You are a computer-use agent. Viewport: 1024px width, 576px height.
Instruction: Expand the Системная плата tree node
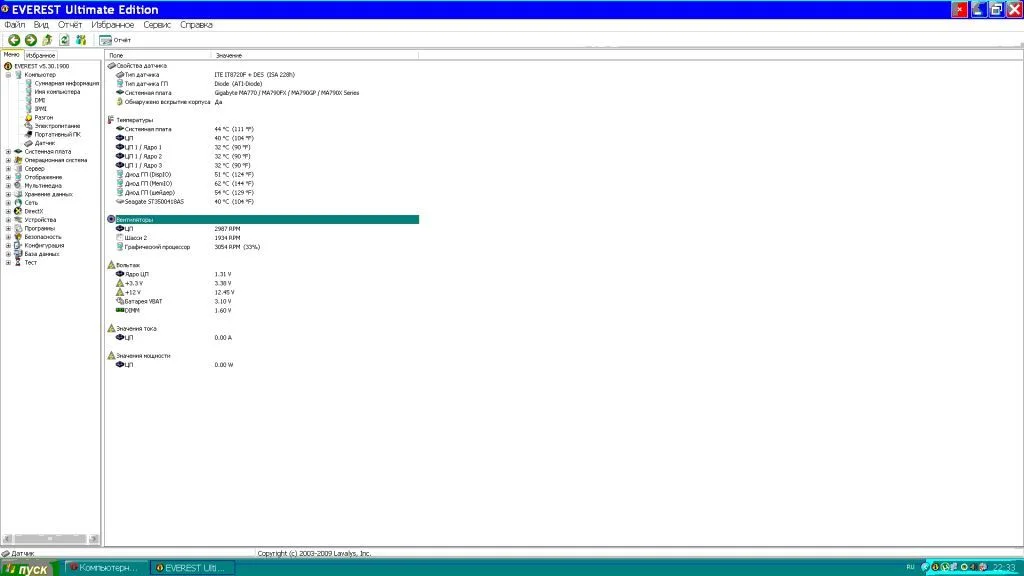[x=8, y=152]
